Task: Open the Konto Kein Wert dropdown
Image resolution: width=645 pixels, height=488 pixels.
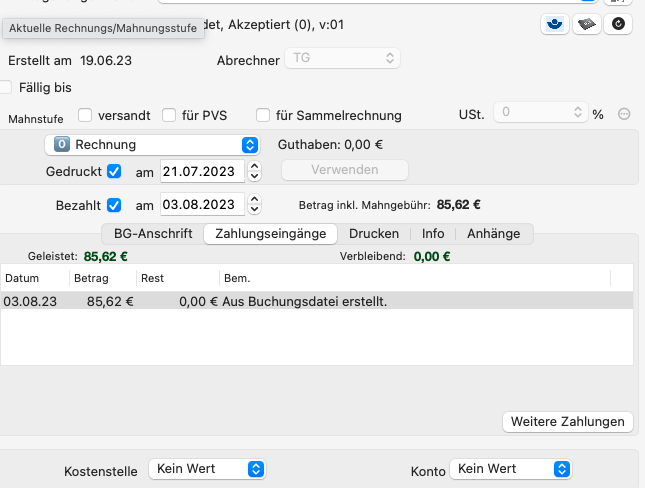Action: [510, 469]
